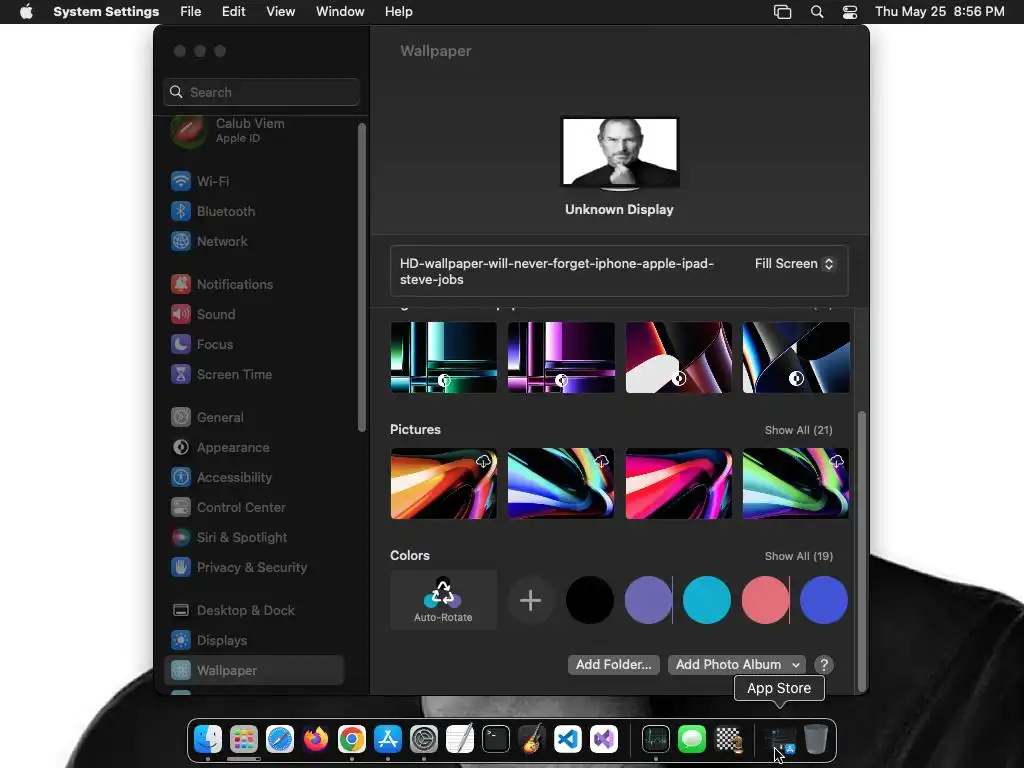Select red folded dynamic wallpaper thumbnail

tap(679, 357)
